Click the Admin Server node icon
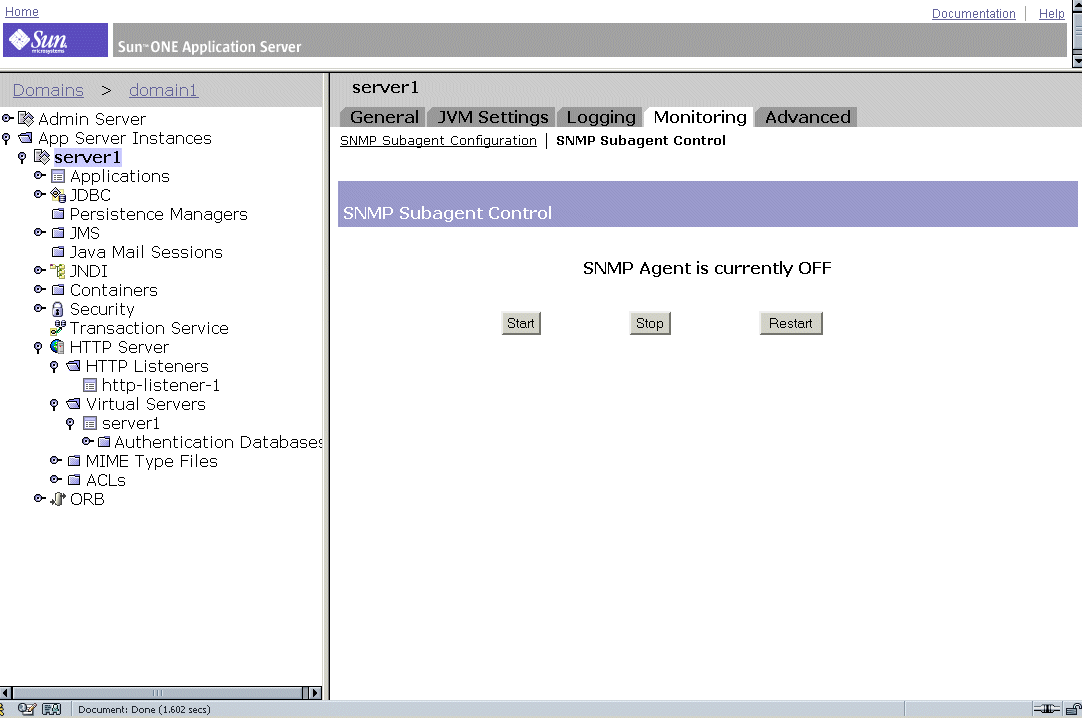 (x=27, y=118)
